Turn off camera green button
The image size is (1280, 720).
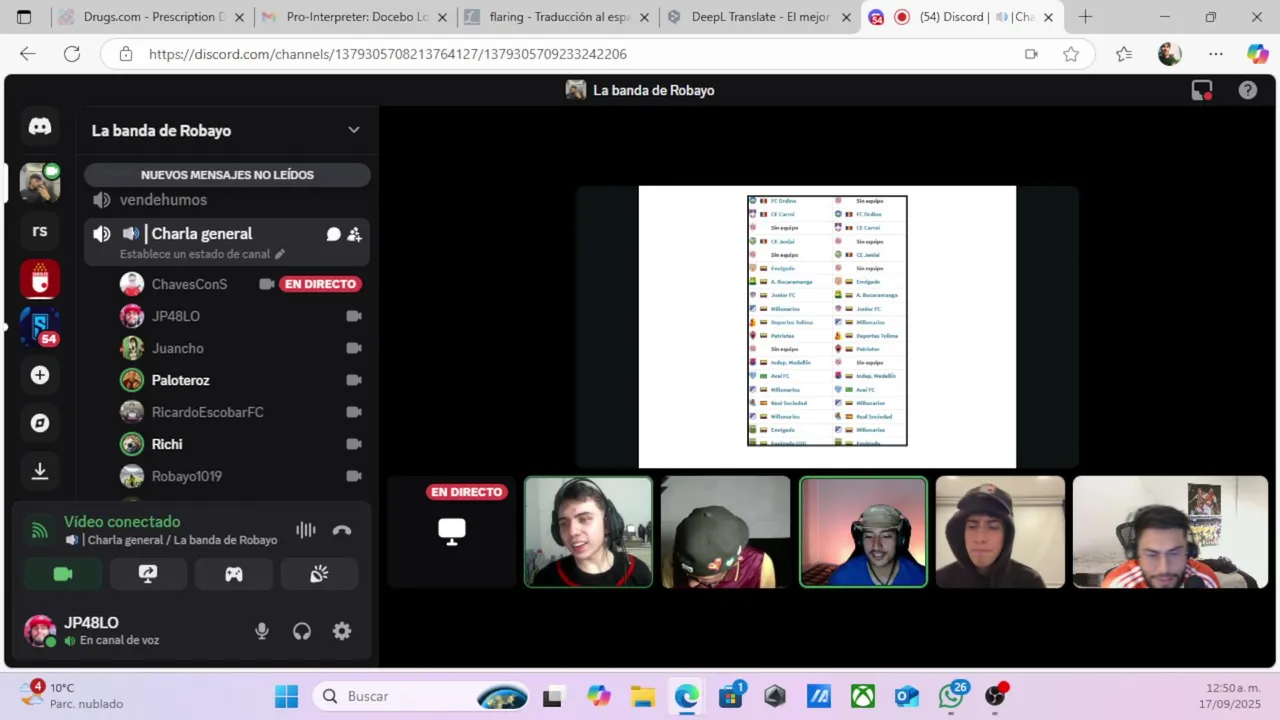tap(63, 574)
